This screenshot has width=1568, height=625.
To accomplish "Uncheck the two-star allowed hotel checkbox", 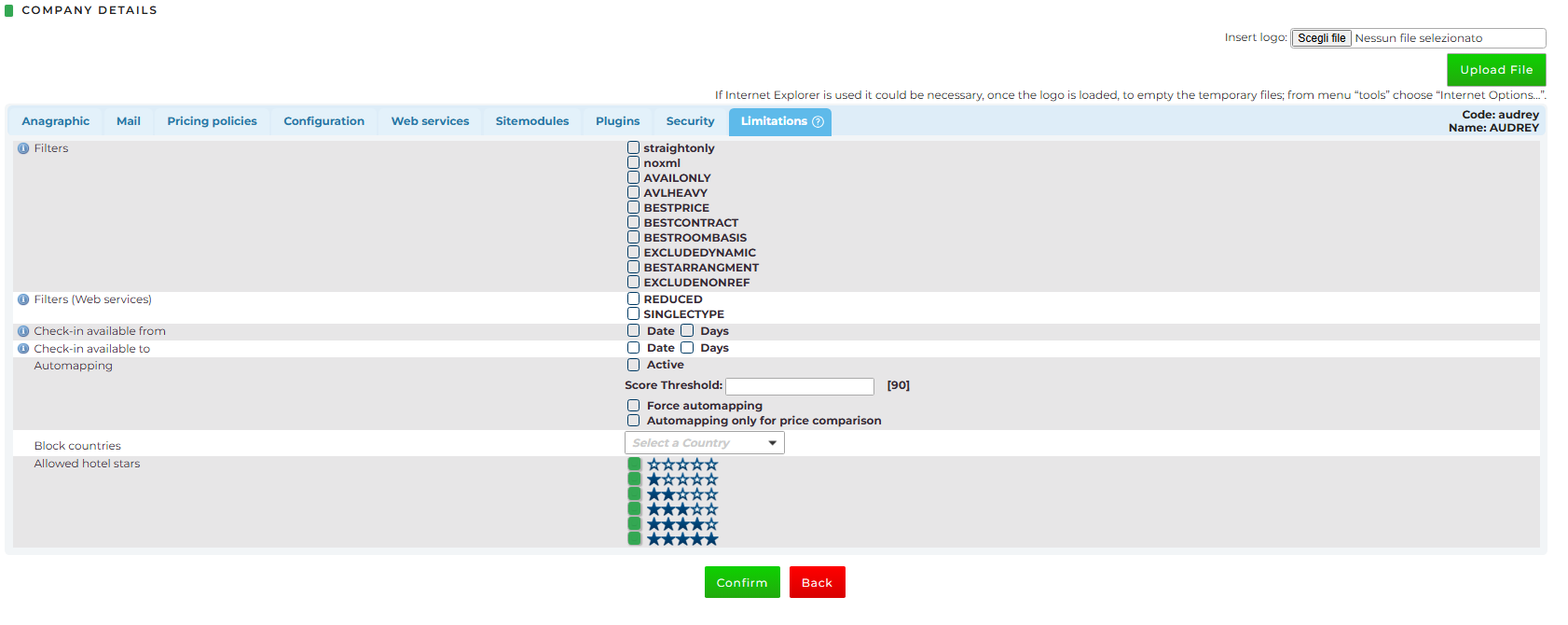I will (634, 493).
